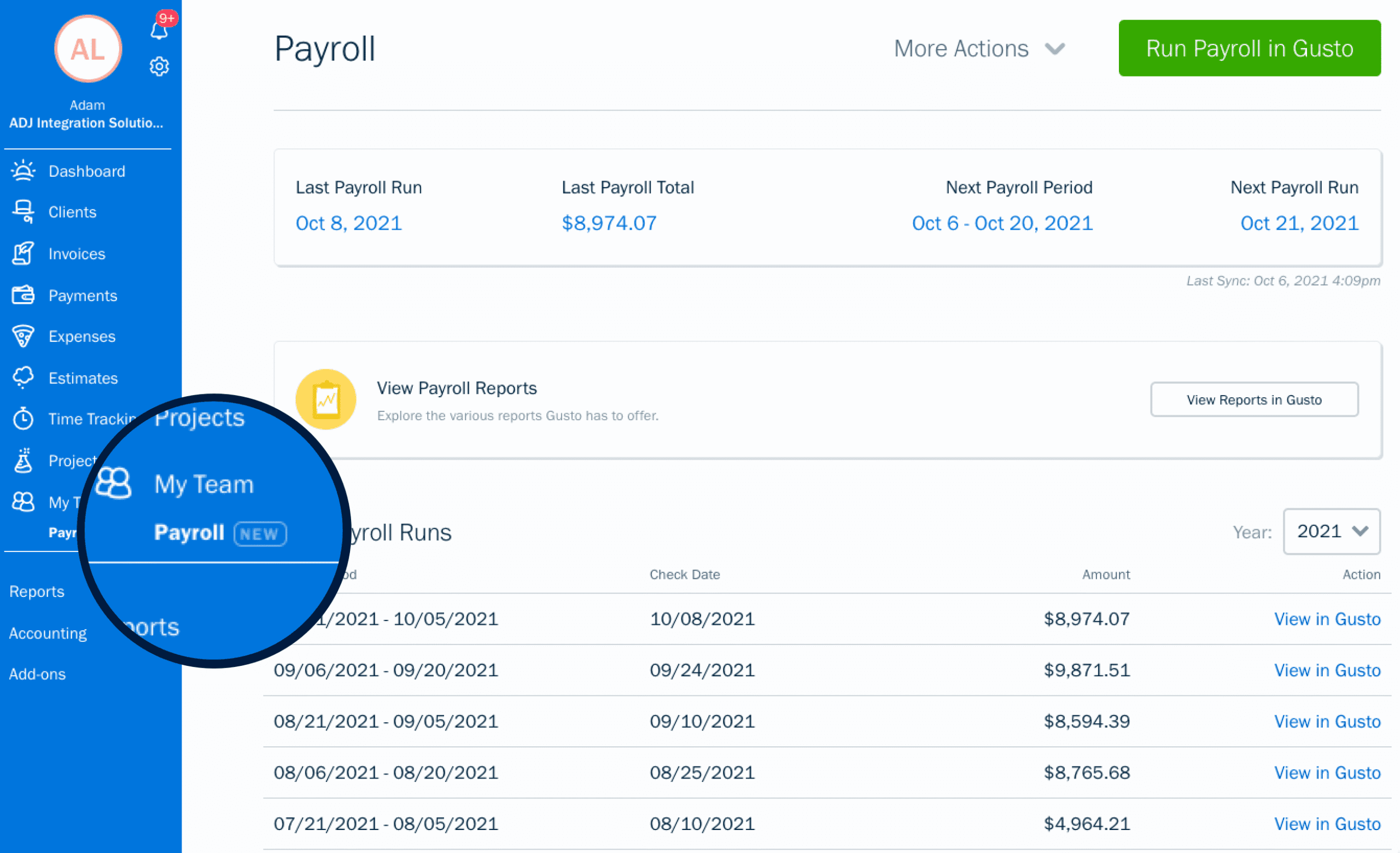Open Accounting in the sidebar

pyautogui.click(x=48, y=633)
